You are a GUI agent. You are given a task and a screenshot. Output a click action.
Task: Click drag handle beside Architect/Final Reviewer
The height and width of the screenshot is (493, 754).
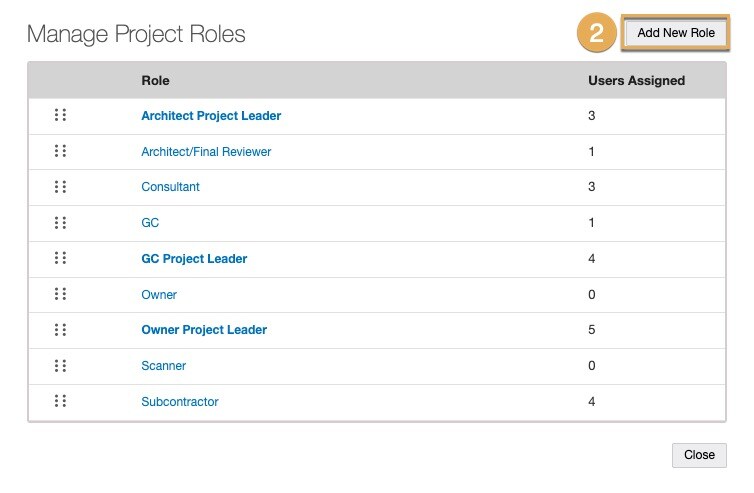pos(60,151)
